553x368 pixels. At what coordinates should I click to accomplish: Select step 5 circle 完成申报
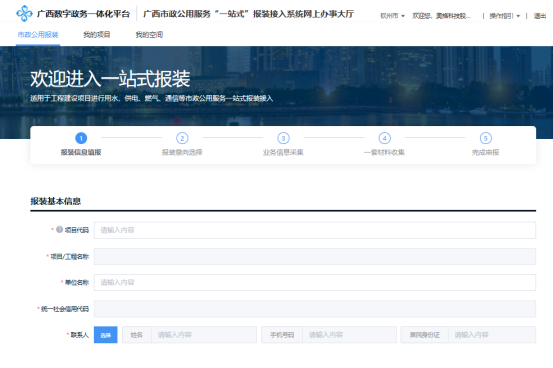(x=486, y=138)
